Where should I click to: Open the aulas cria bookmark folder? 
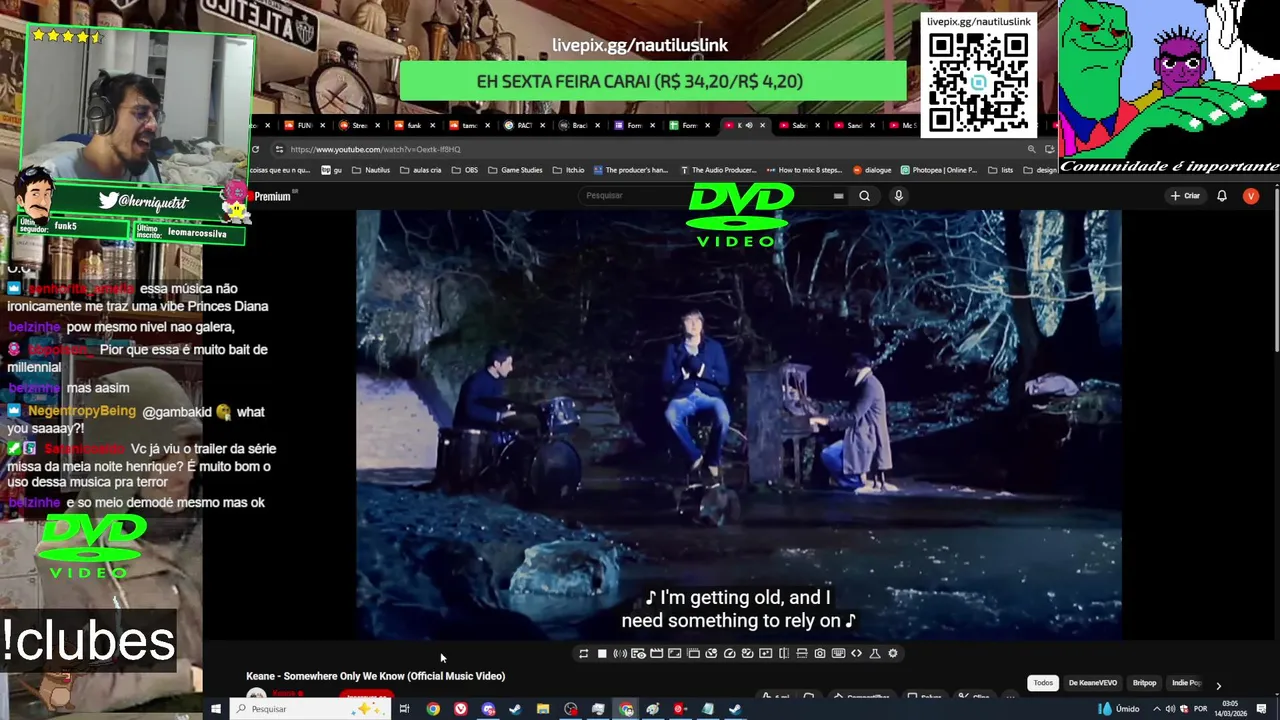420,170
